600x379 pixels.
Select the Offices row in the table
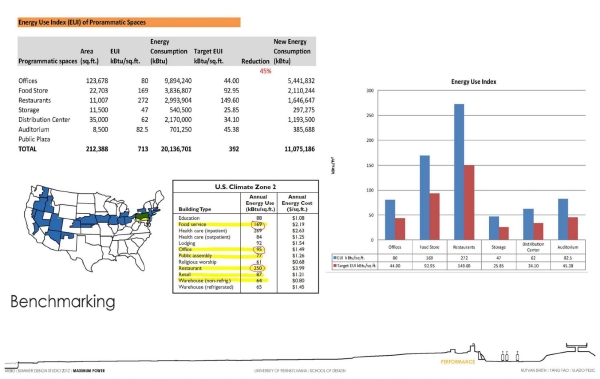[x=166, y=81]
